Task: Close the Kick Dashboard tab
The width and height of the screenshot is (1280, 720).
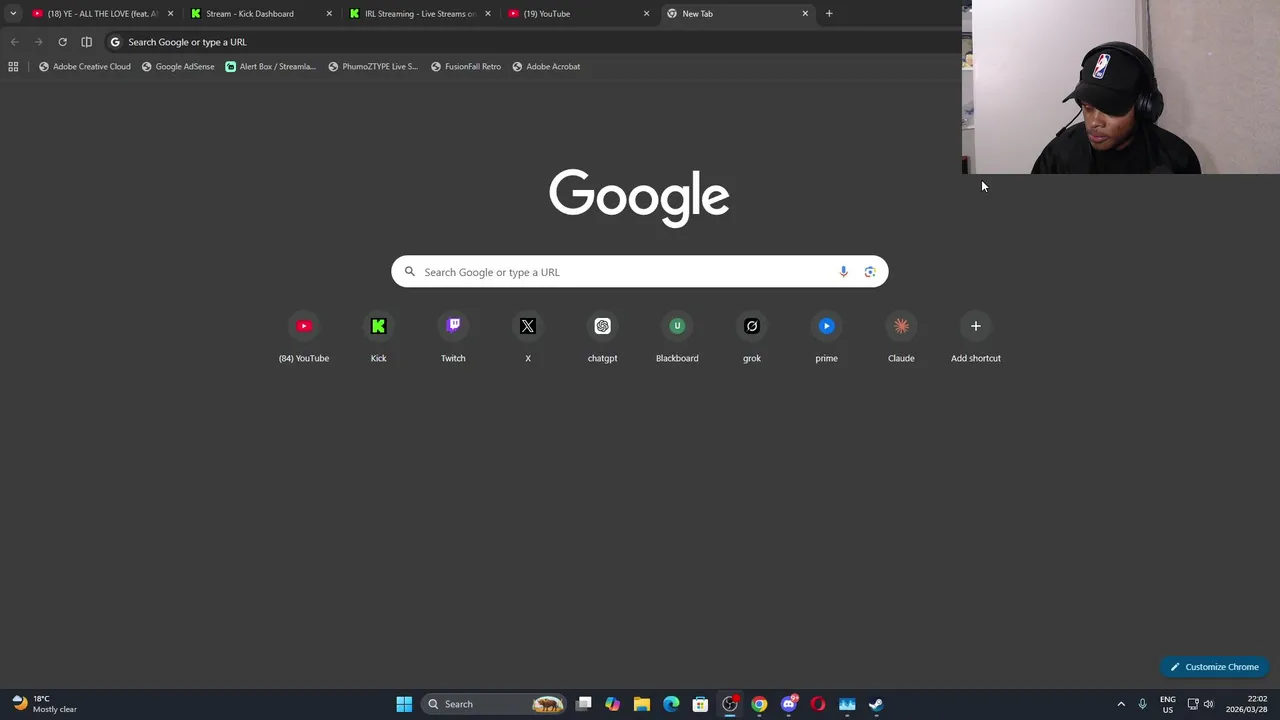Action: [329, 14]
